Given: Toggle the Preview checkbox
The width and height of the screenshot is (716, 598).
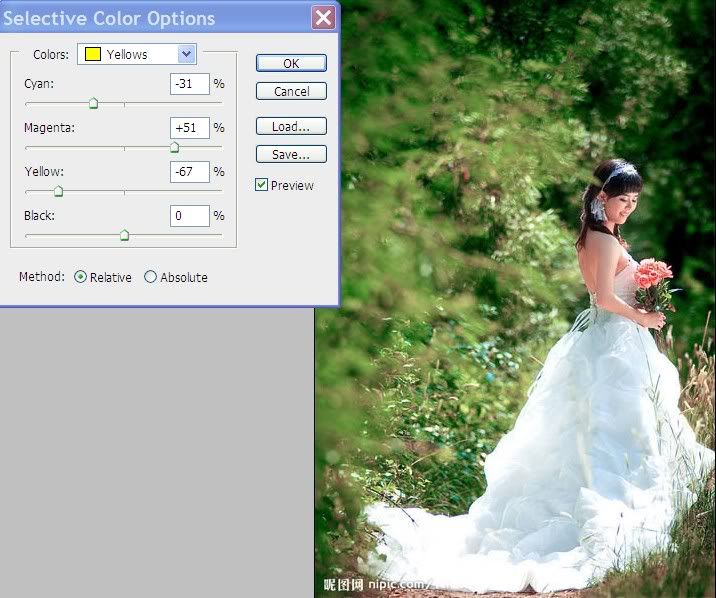Looking at the screenshot, I should coord(262,185).
